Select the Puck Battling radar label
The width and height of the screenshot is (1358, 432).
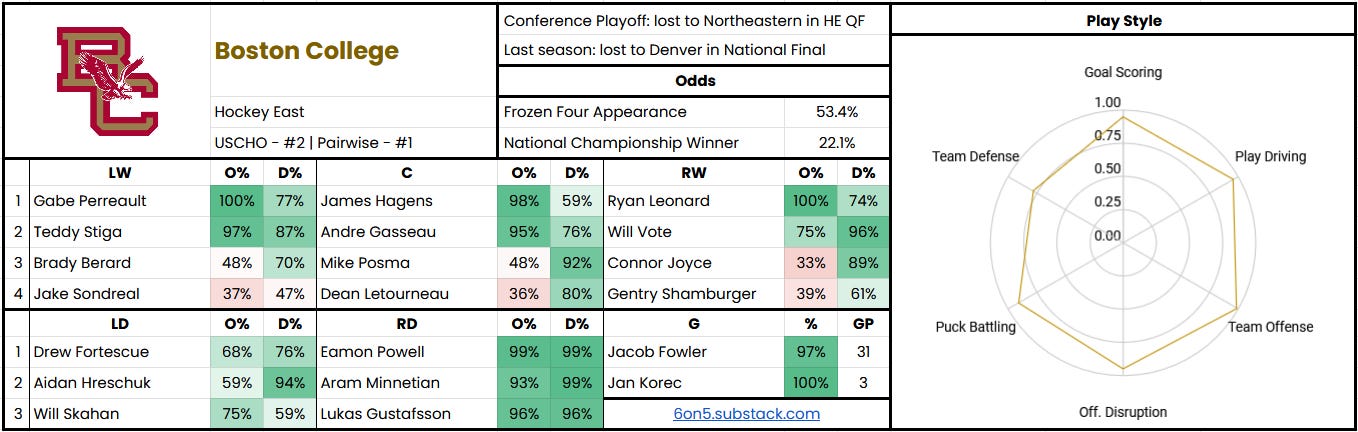975,327
